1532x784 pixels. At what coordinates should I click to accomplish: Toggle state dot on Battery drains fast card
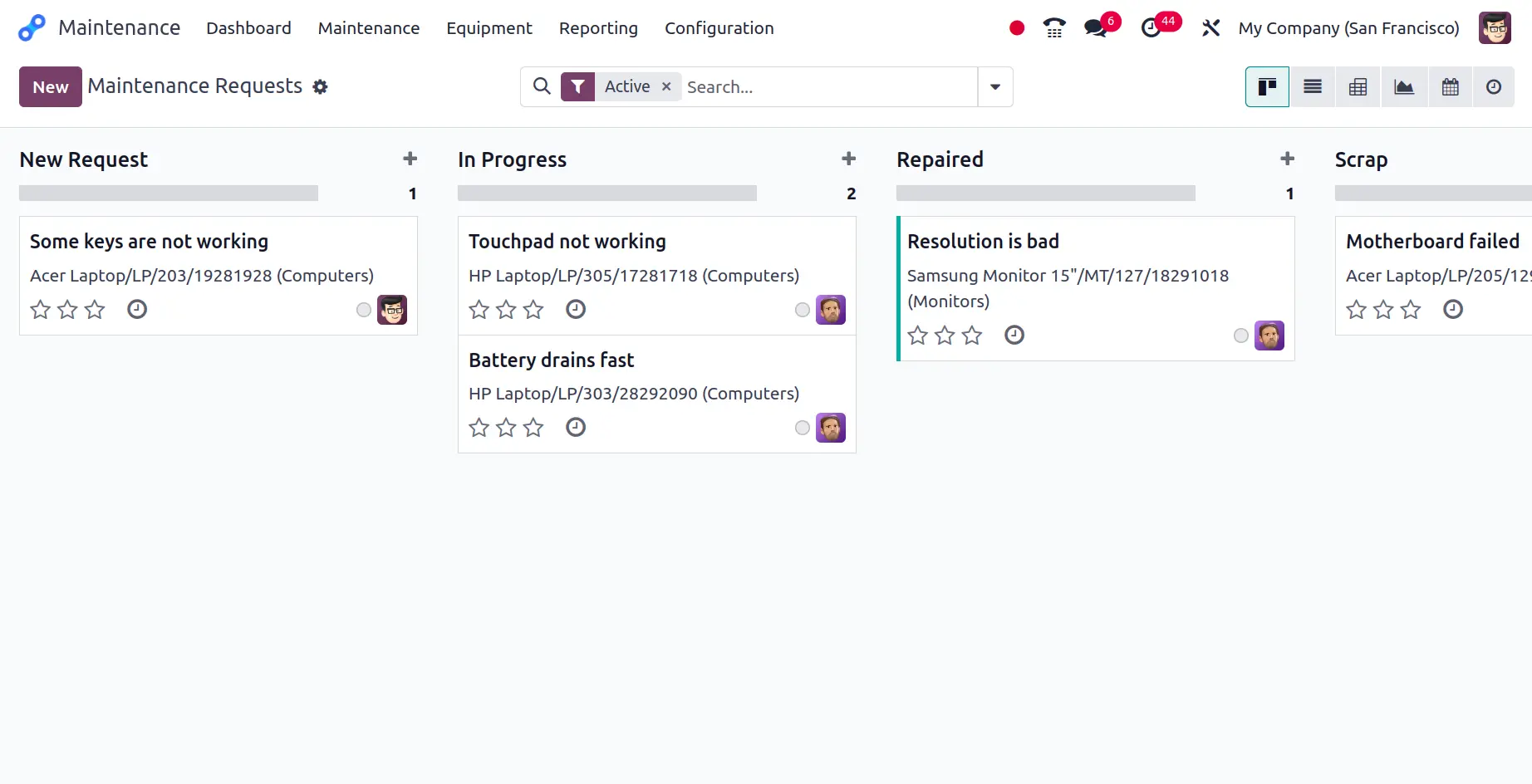click(803, 428)
